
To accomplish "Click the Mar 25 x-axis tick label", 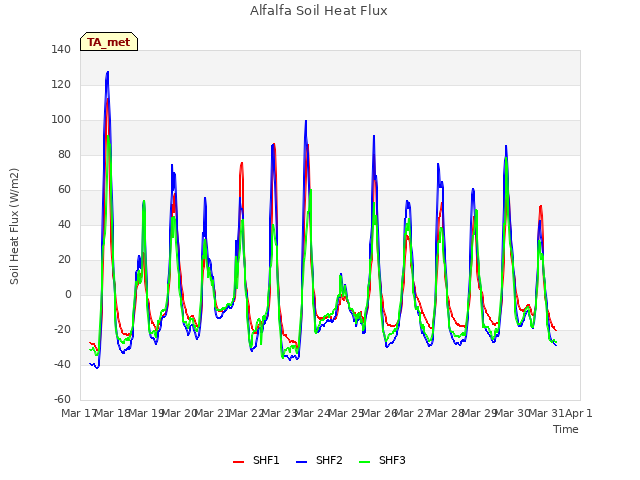I will [346, 413].
